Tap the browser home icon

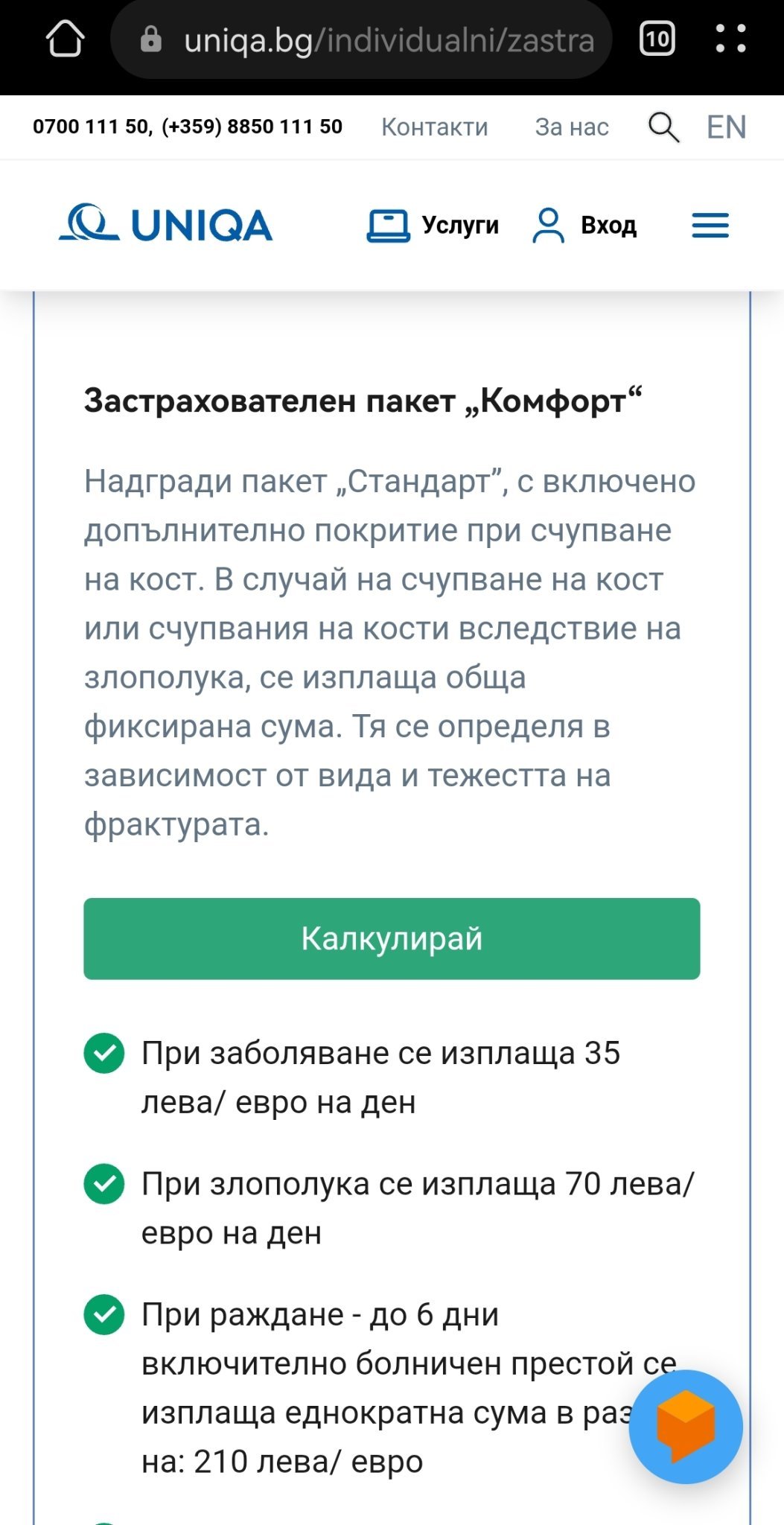66,39
